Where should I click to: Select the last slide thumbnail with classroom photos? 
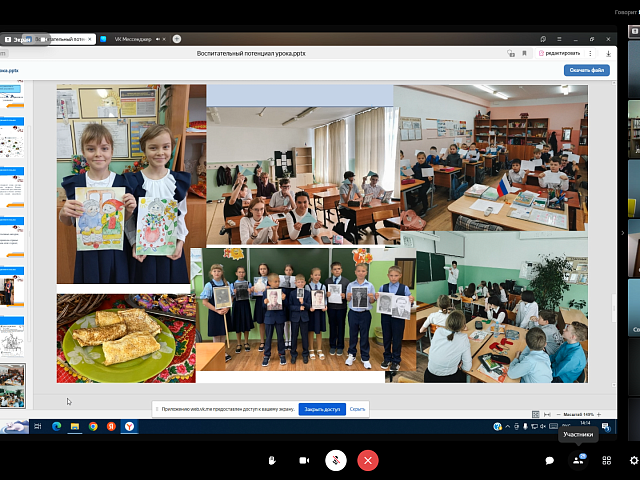(12, 386)
